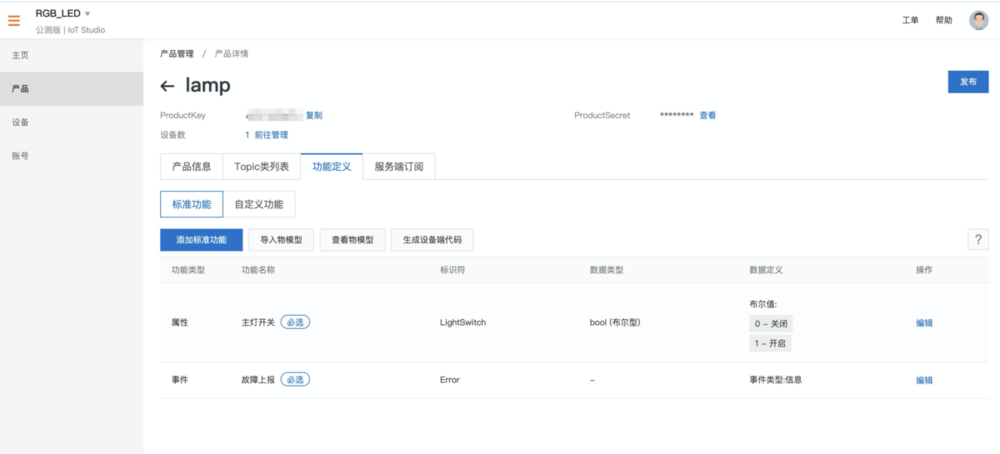Click the LightSwitch identifier cell
Viewport: 1000px width, 454px height.
463,323
